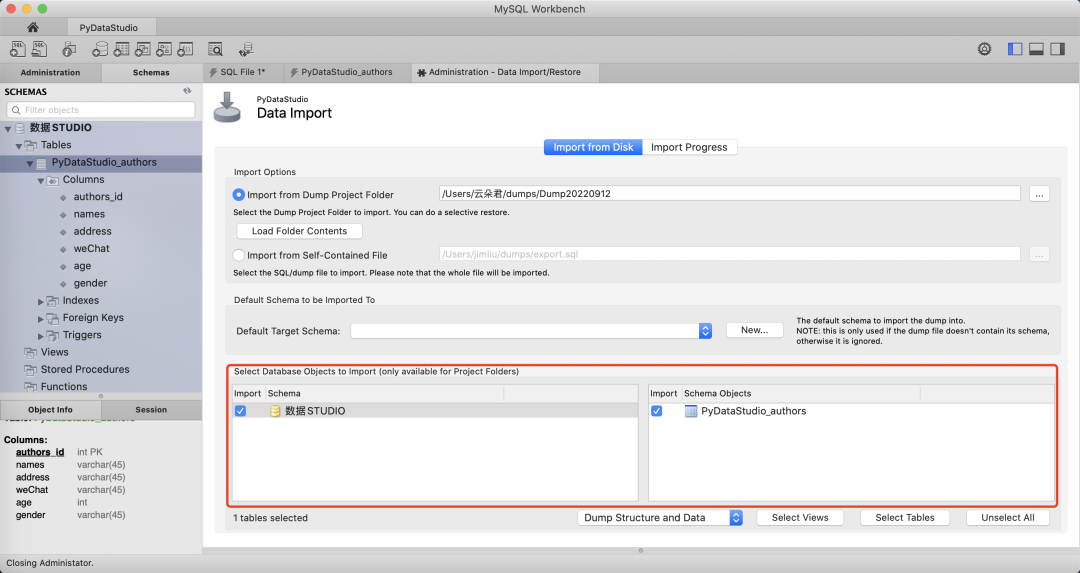Click the create new table icon
The image size is (1080, 573).
pos(119,49)
